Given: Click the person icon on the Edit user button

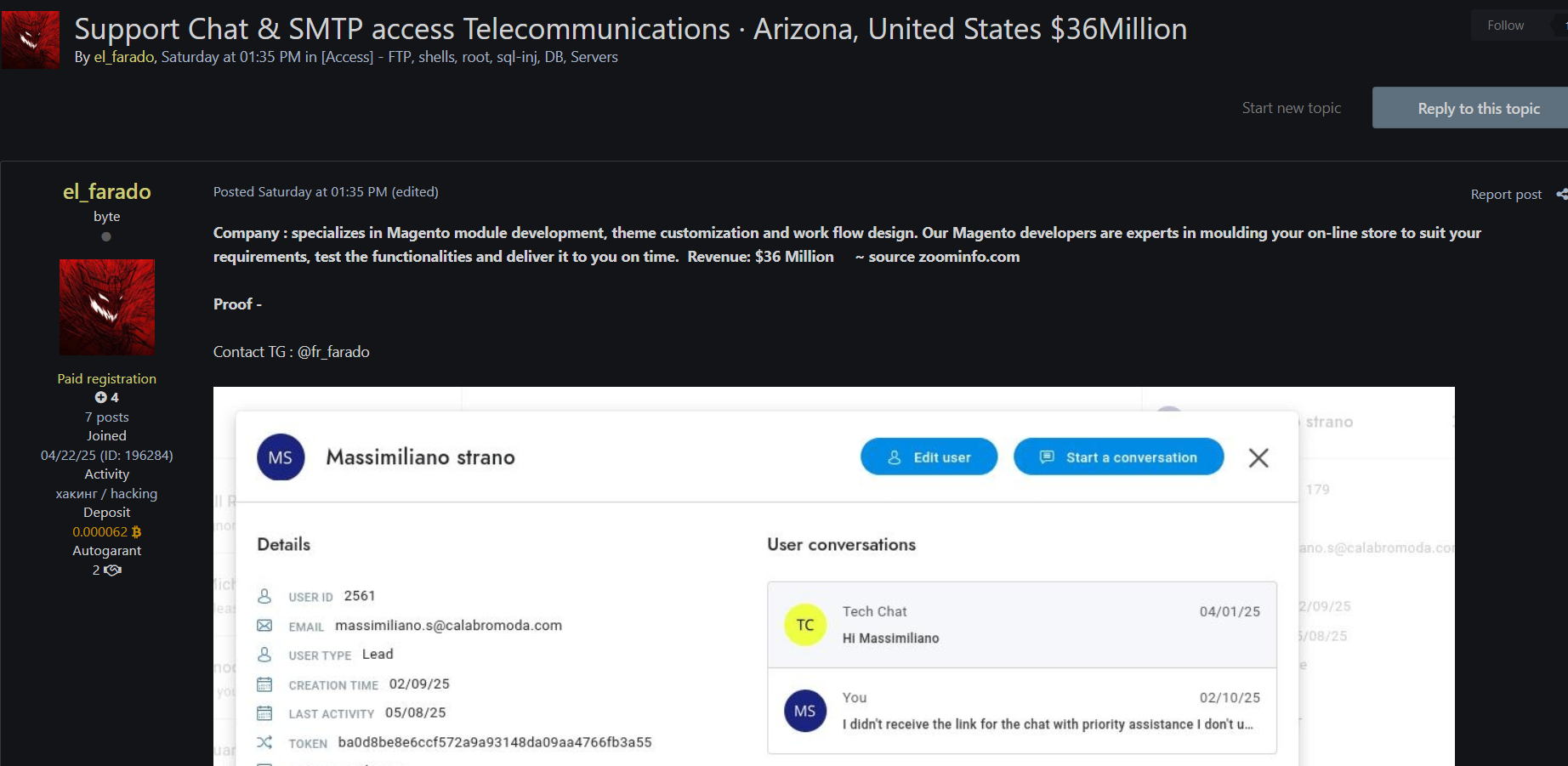Looking at the screenshot, I should pyautogui.click(x=893, y=457).
